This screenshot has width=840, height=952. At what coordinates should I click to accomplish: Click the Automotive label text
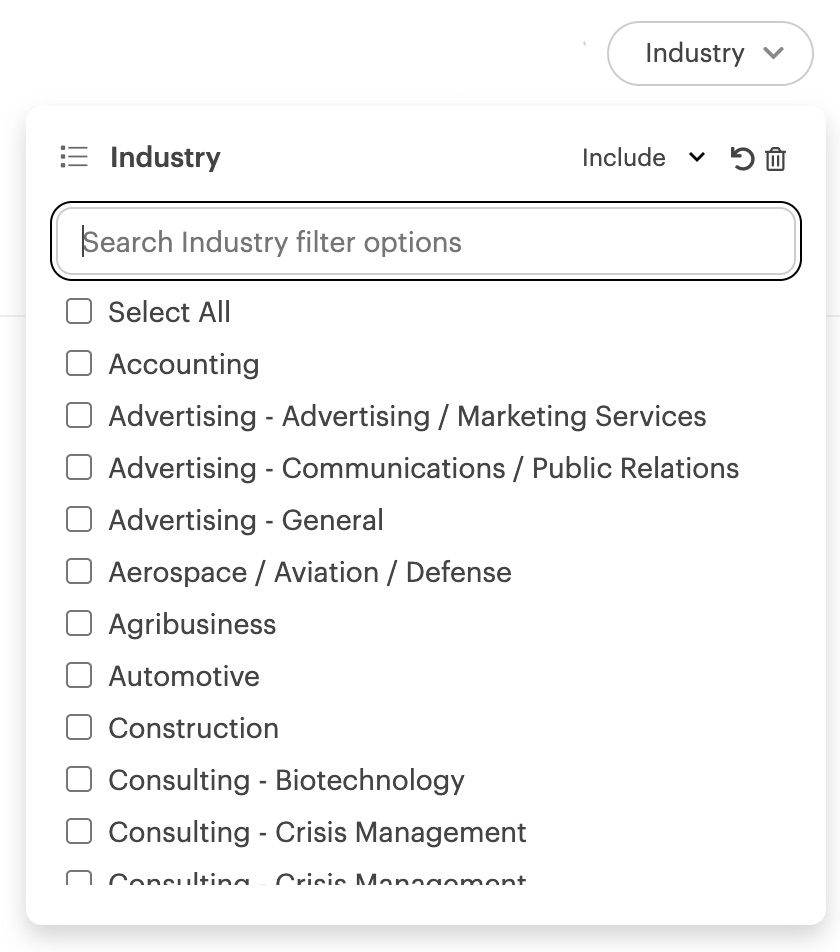184,676
